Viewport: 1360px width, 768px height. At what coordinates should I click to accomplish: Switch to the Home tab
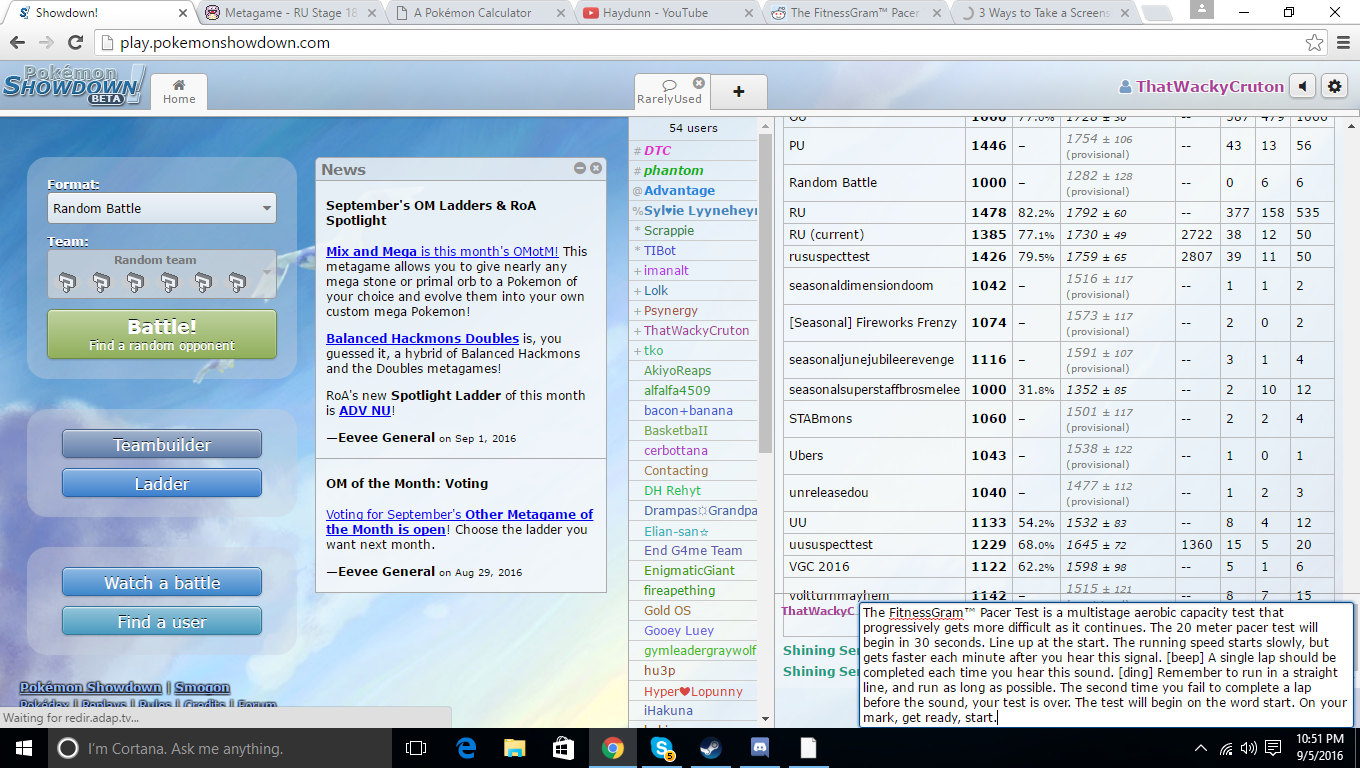(179, 92)
